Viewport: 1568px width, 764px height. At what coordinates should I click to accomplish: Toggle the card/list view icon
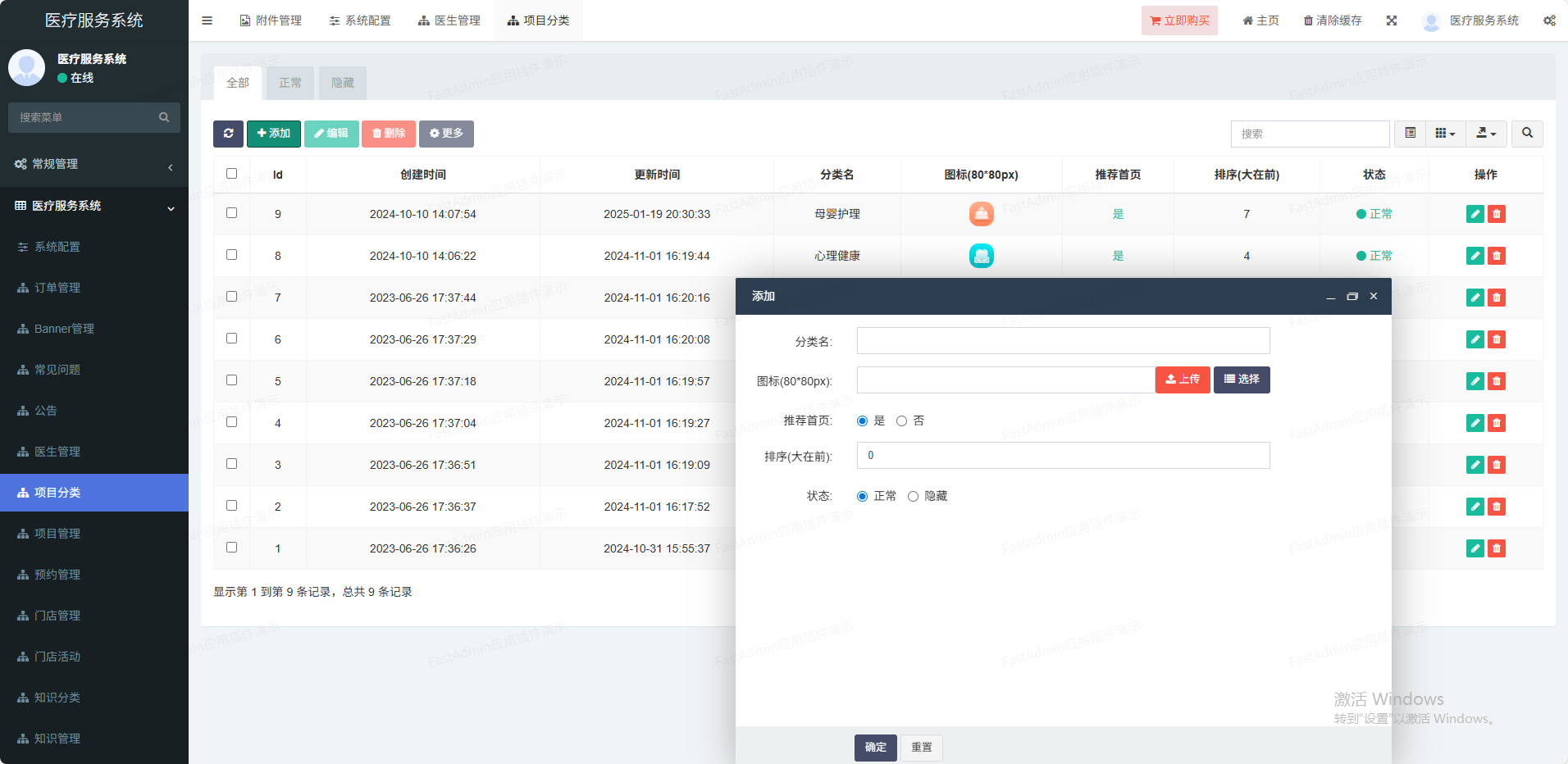(1410, 134)
